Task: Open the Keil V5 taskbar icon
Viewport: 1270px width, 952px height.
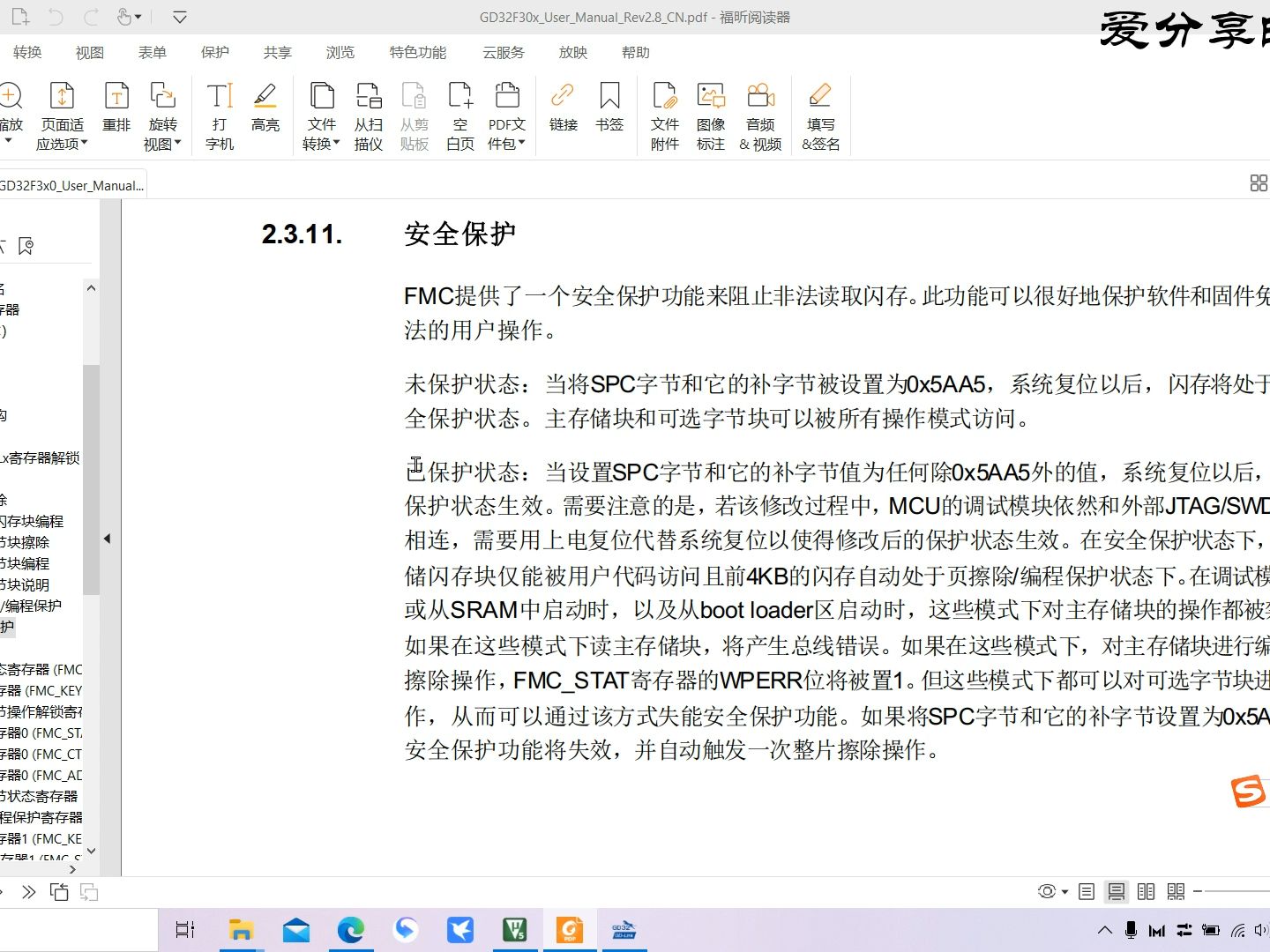Action: point(515,930)
